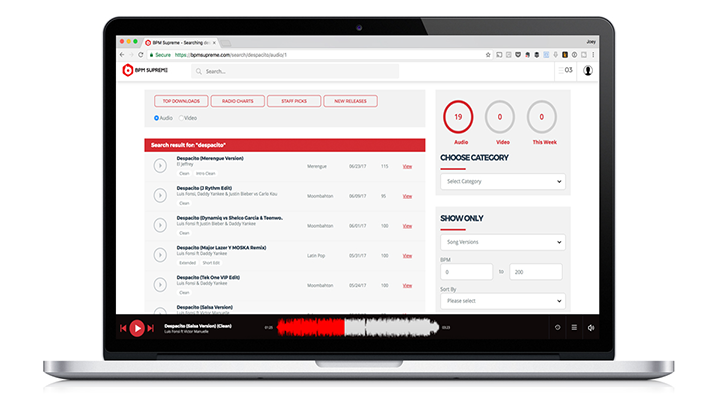
Task: Open the Sort By dropdown
Action: [x=502, y=301]
